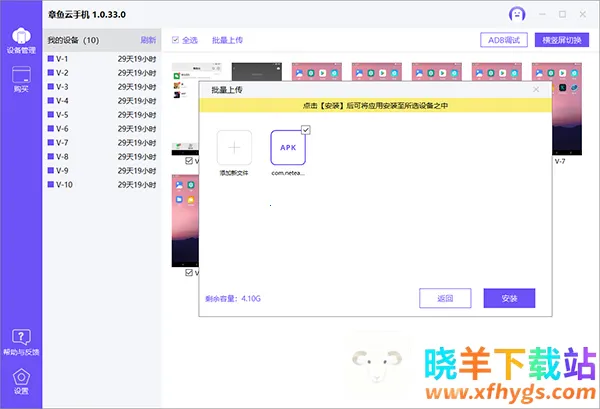
Task: Click 批量上传 link in toolbar
Action: click(227, 40)
